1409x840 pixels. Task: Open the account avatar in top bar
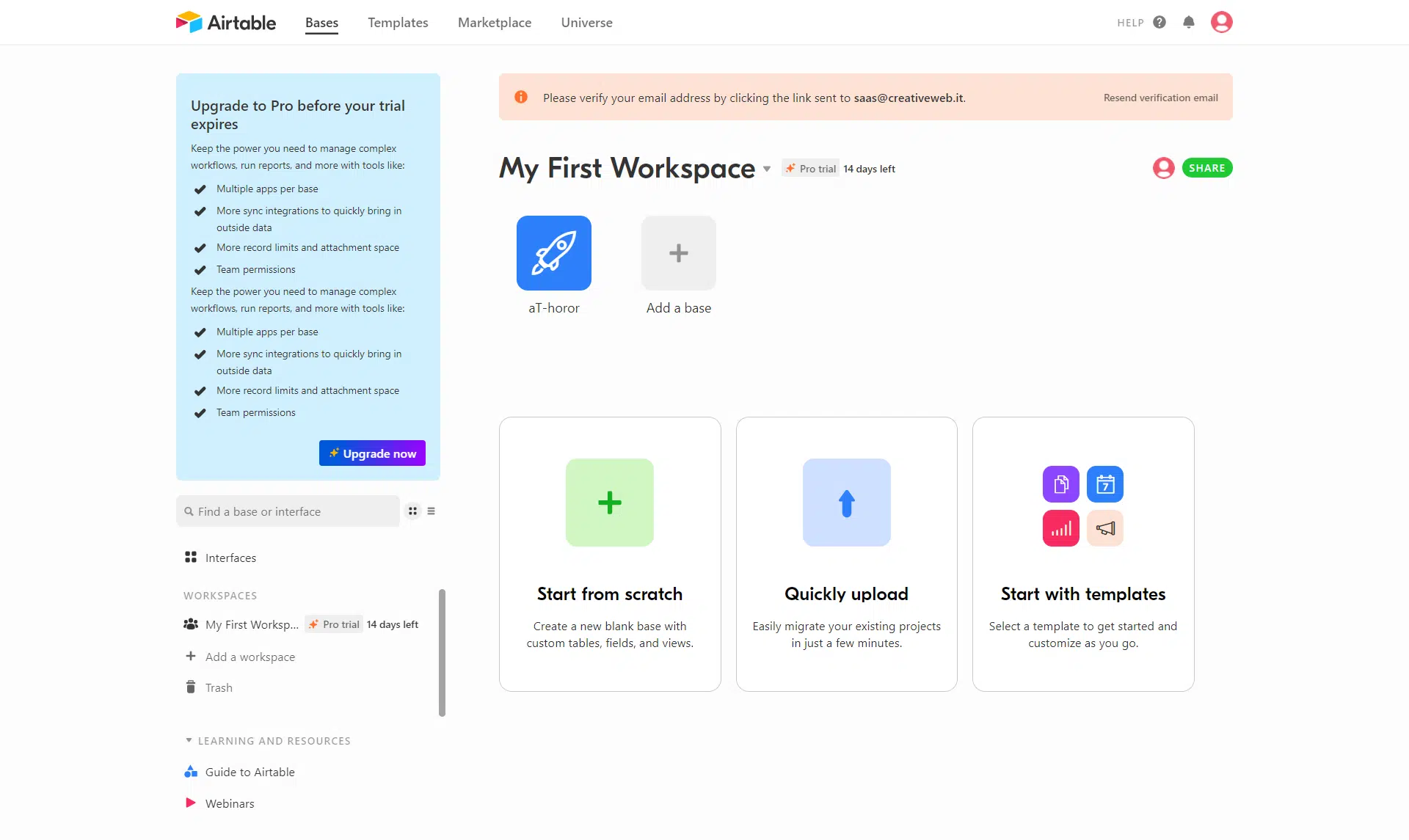click(1222, 22)
